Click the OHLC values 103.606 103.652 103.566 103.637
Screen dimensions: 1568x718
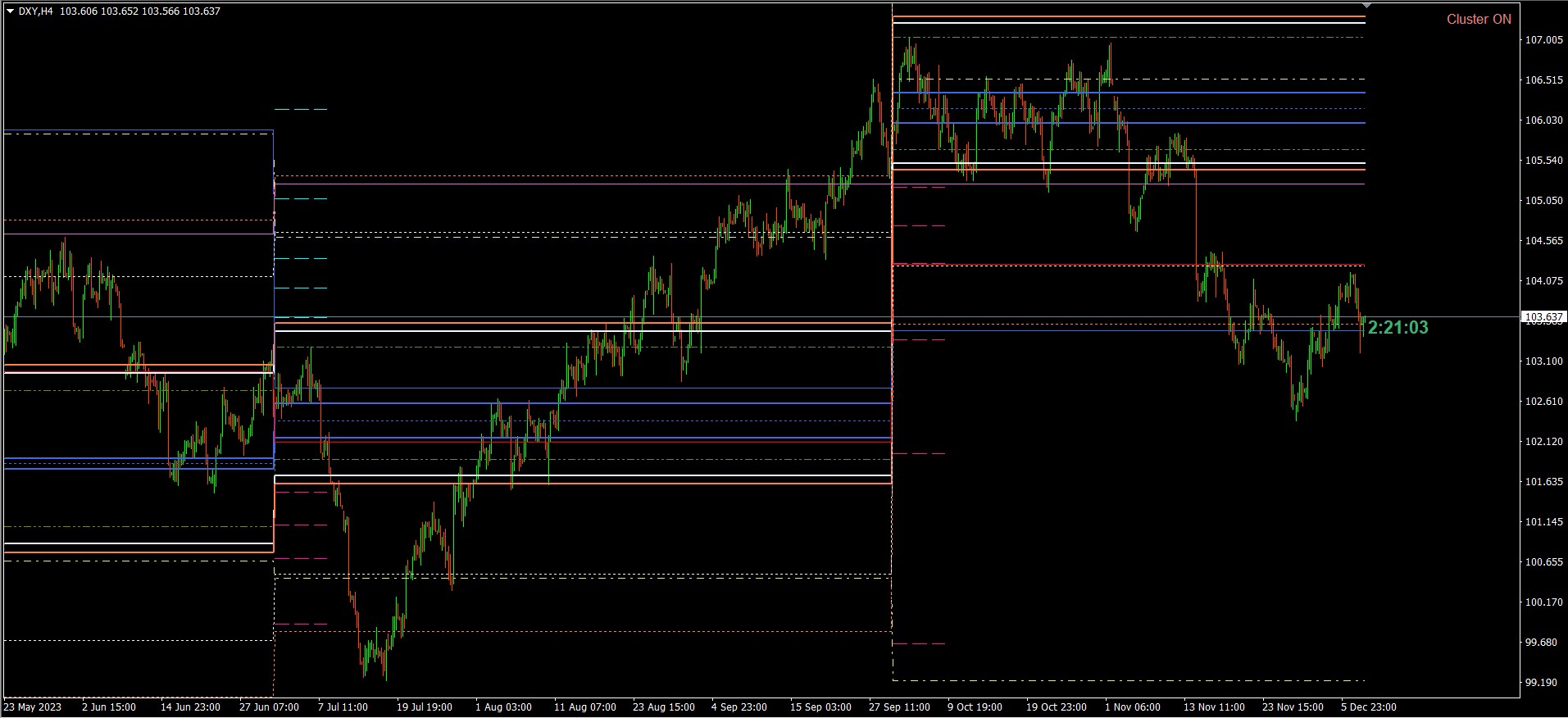point(140,11)
